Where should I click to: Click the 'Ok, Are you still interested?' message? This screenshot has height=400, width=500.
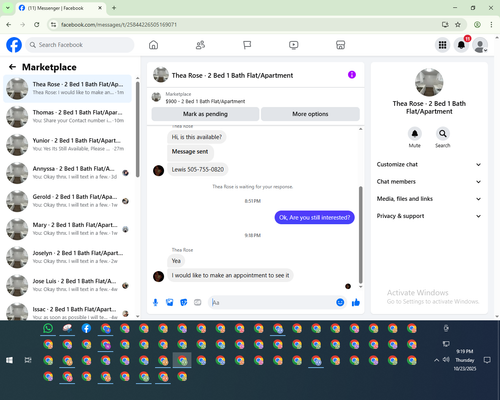click(314, 217)
